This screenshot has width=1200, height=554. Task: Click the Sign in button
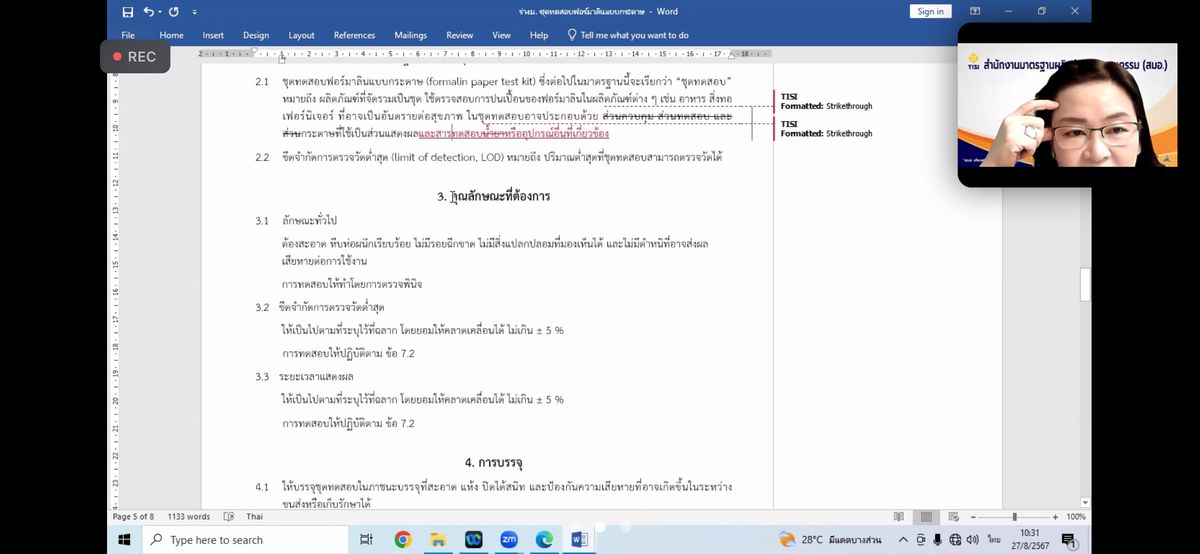pyautogui.click(x=930, y=11)
